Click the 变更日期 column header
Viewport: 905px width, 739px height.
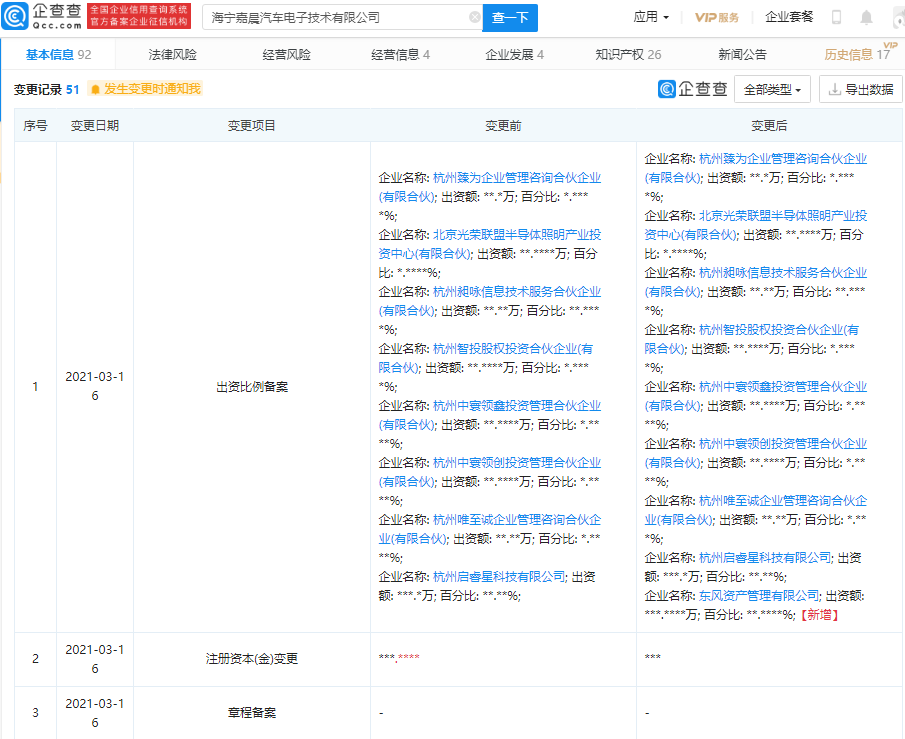coord(95,126)
